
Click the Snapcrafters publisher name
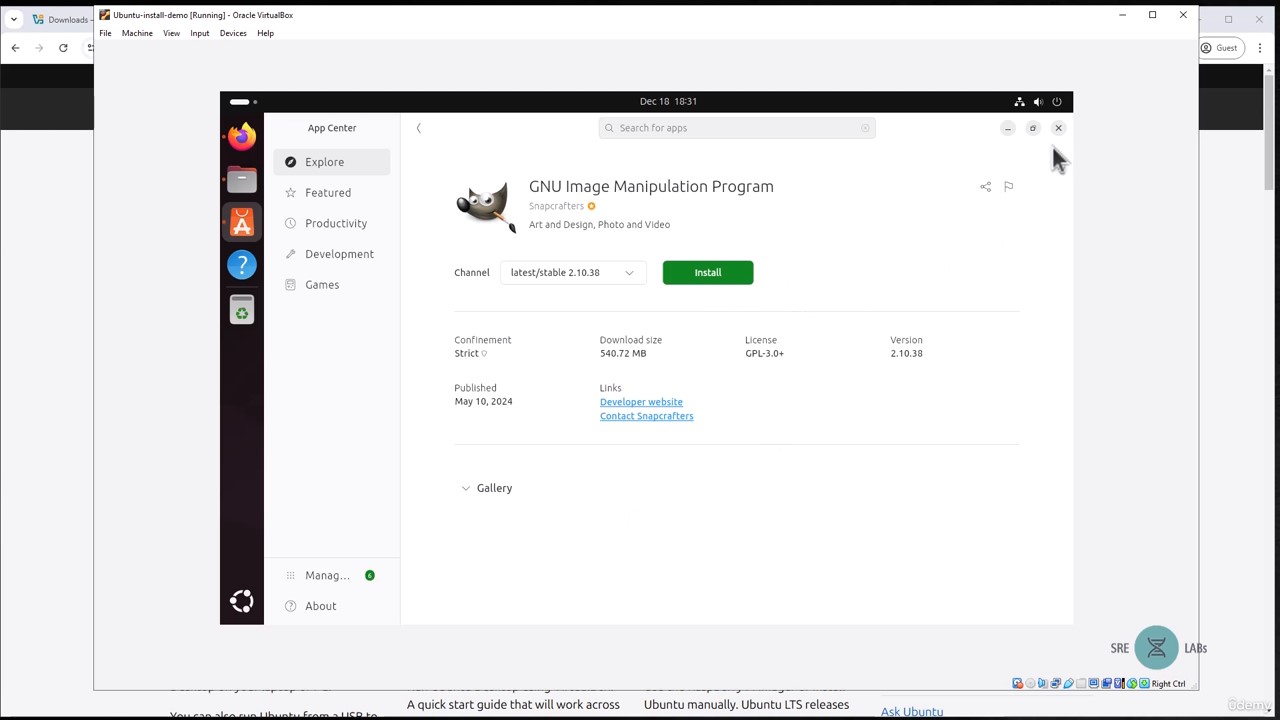tap(556, 206)
